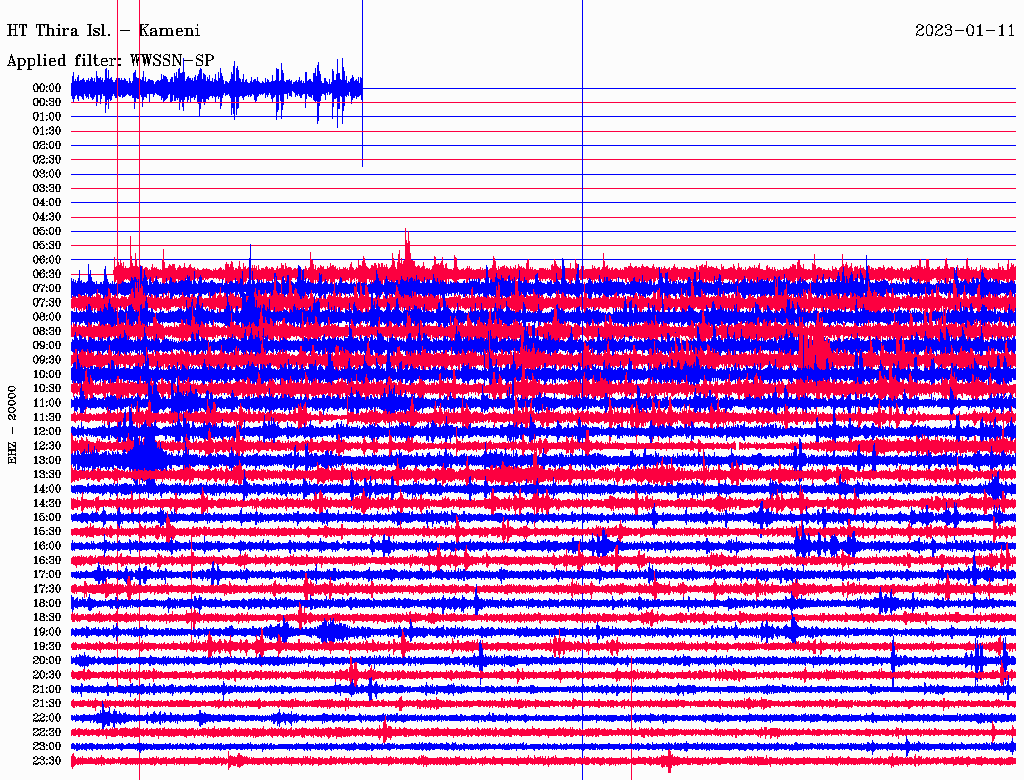Image resolution: width=1024 pixels, height=780 pixels.
Task: Select the 09:30 time label
Action: (x=47, y=360)
